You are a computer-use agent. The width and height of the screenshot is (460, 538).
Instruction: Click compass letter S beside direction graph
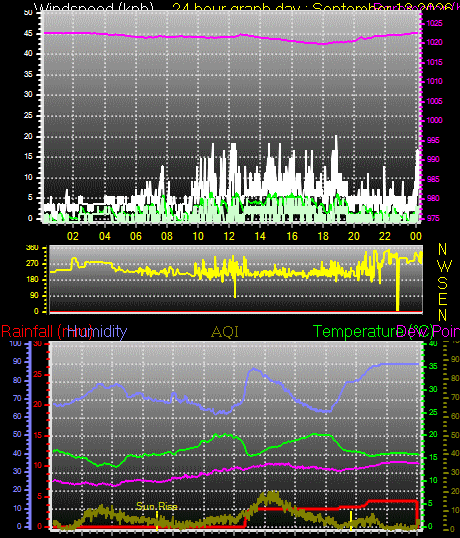coord(443,283)
